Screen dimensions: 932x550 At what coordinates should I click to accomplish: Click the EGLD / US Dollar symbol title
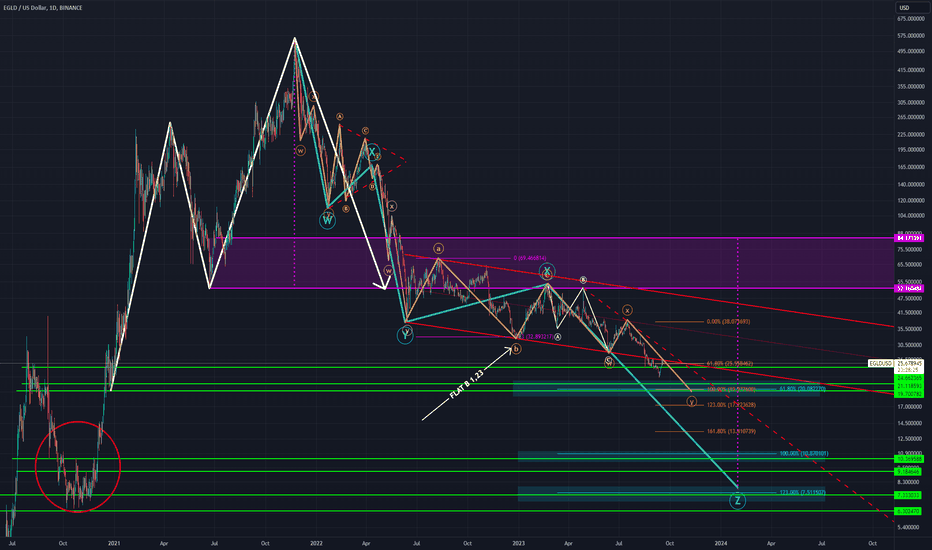(x=43, y=8)
